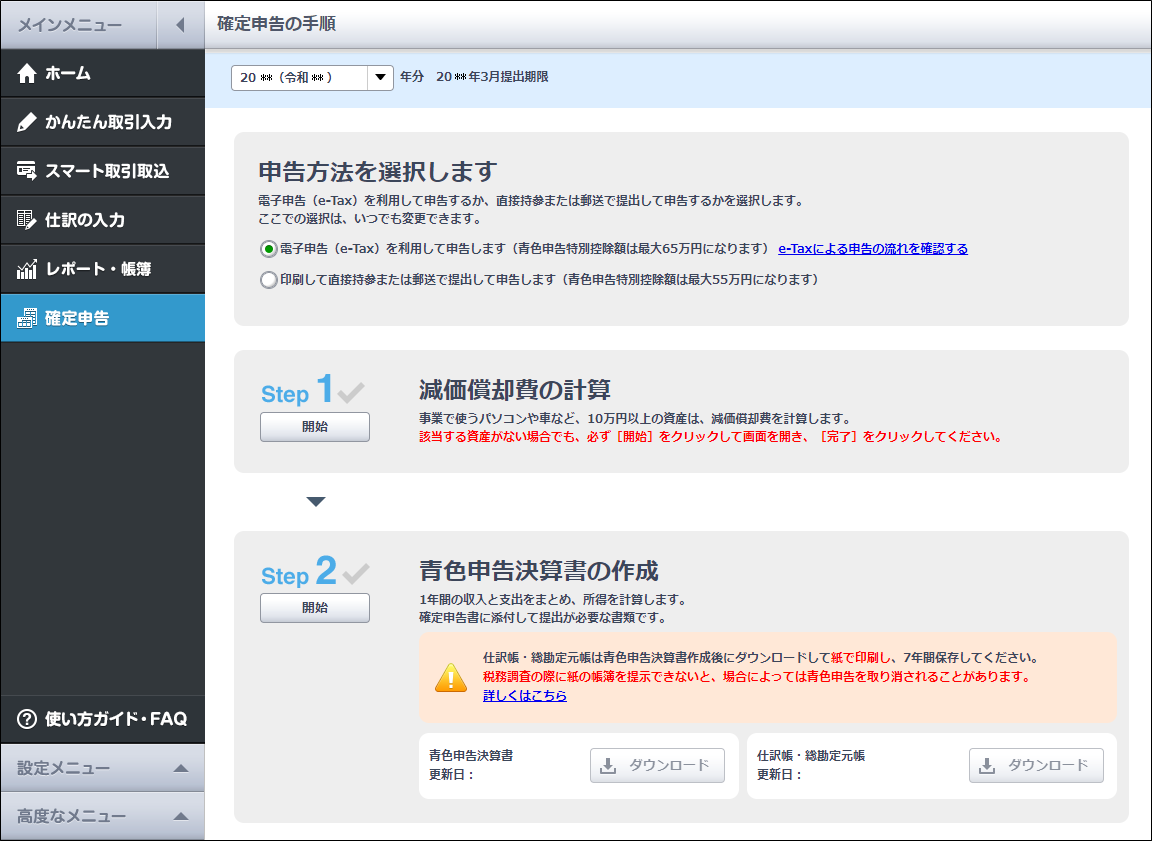Click the orange warning triangle icon

coord(451,677)
